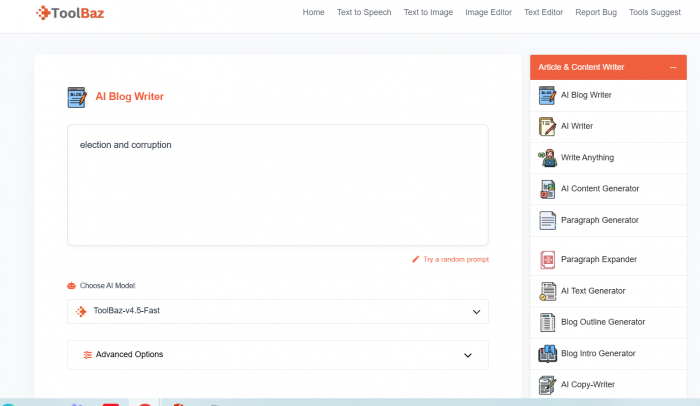Collapse the Article & Content Writer panel
Screen dimensions: 700x406
click(x=673, y=67)
